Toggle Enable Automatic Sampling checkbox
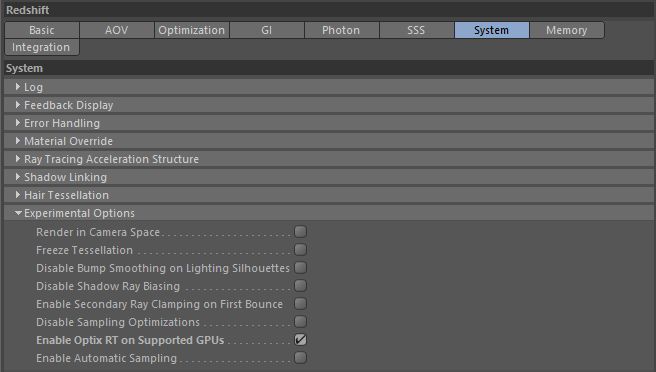656x372 pixels. click(300, 357)
